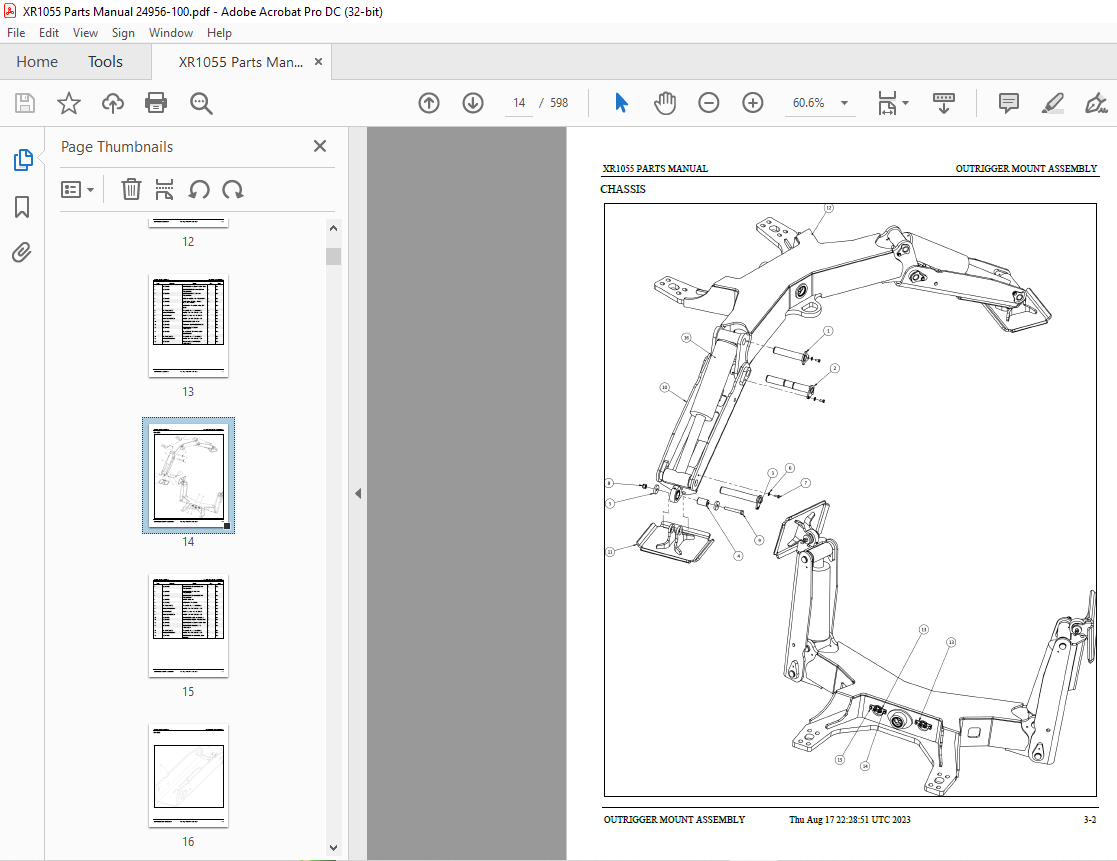Click the 'CHASSIS' heading text
This screenshot has width=1117, height=861.
pos(623,189)
